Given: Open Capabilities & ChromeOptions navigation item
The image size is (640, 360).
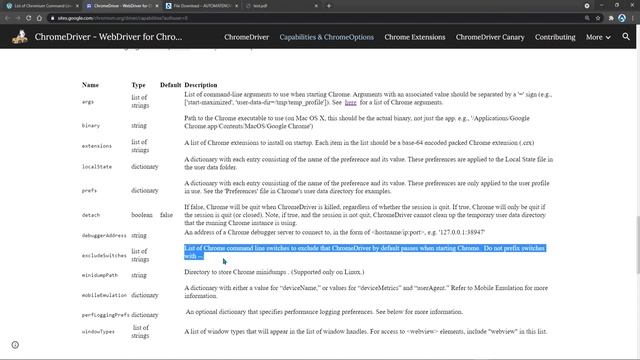Looking at the screenshot, I should (327, 37).
